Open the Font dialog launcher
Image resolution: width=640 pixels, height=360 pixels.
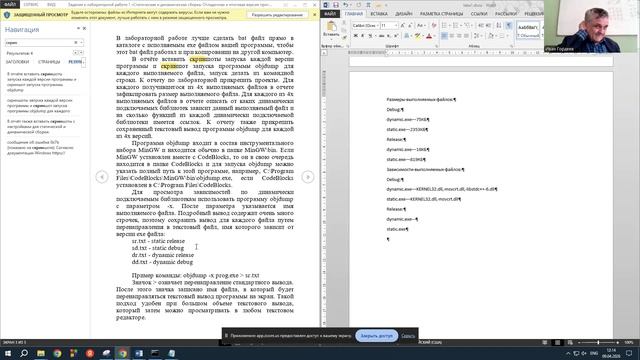pos(437,46)
